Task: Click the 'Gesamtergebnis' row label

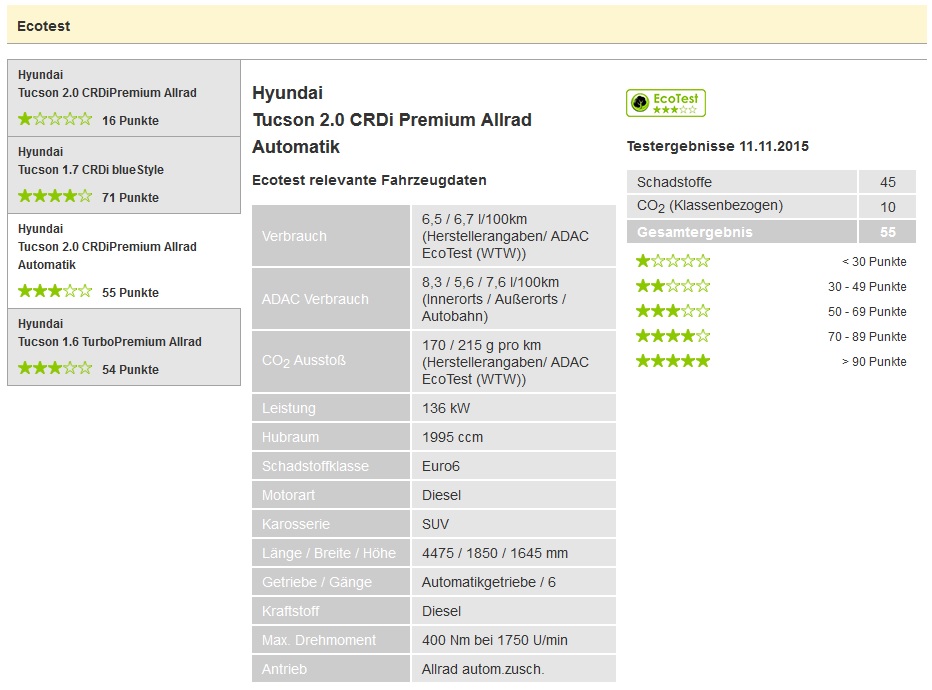Action: [694, 232]
